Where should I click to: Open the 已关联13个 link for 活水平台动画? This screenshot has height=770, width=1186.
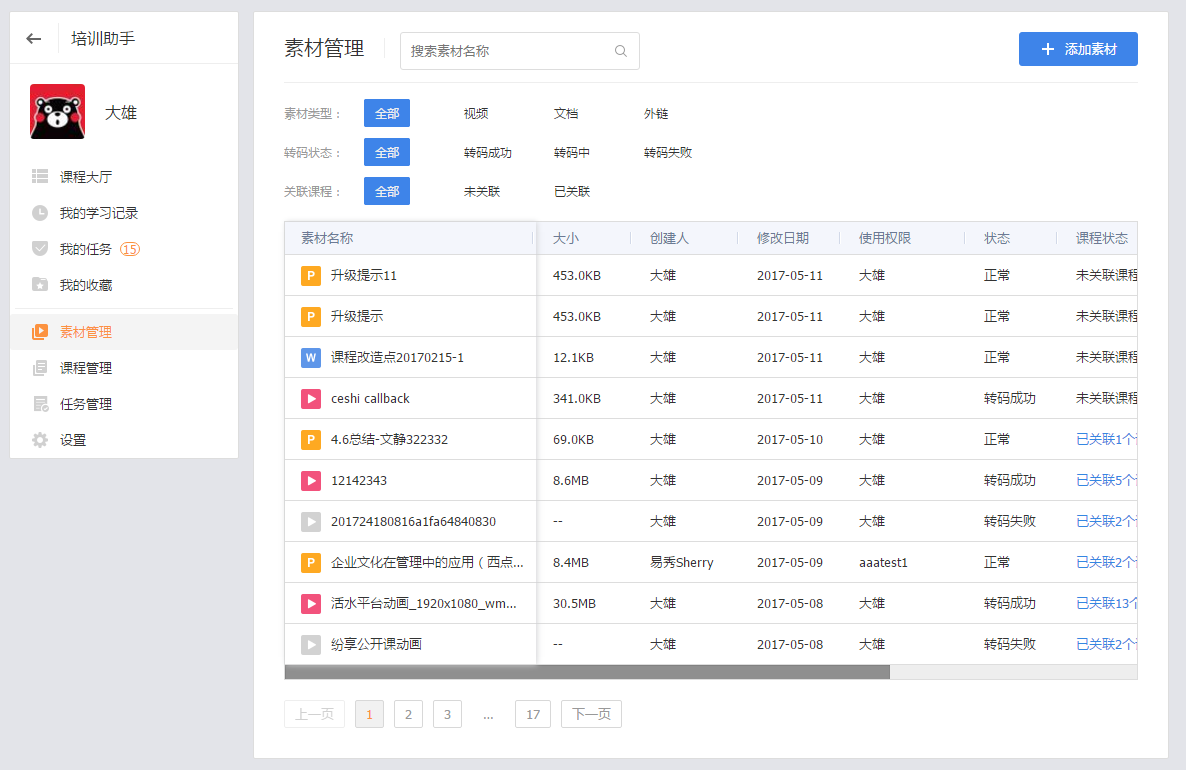(1106, 604)
